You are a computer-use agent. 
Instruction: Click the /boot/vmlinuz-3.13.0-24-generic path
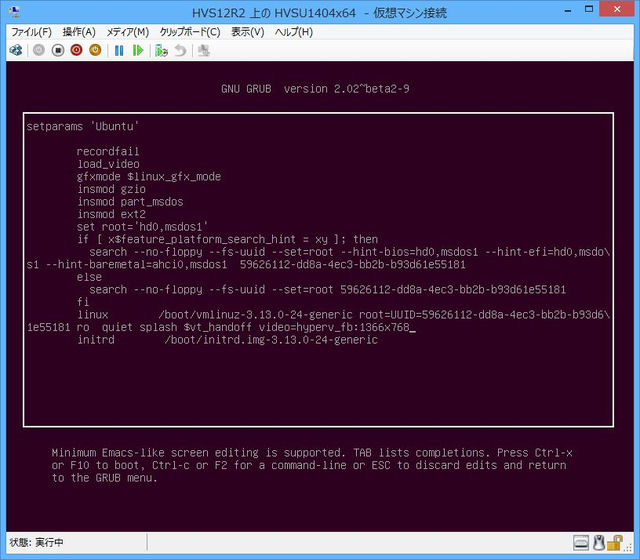click(x=256, y=315)
